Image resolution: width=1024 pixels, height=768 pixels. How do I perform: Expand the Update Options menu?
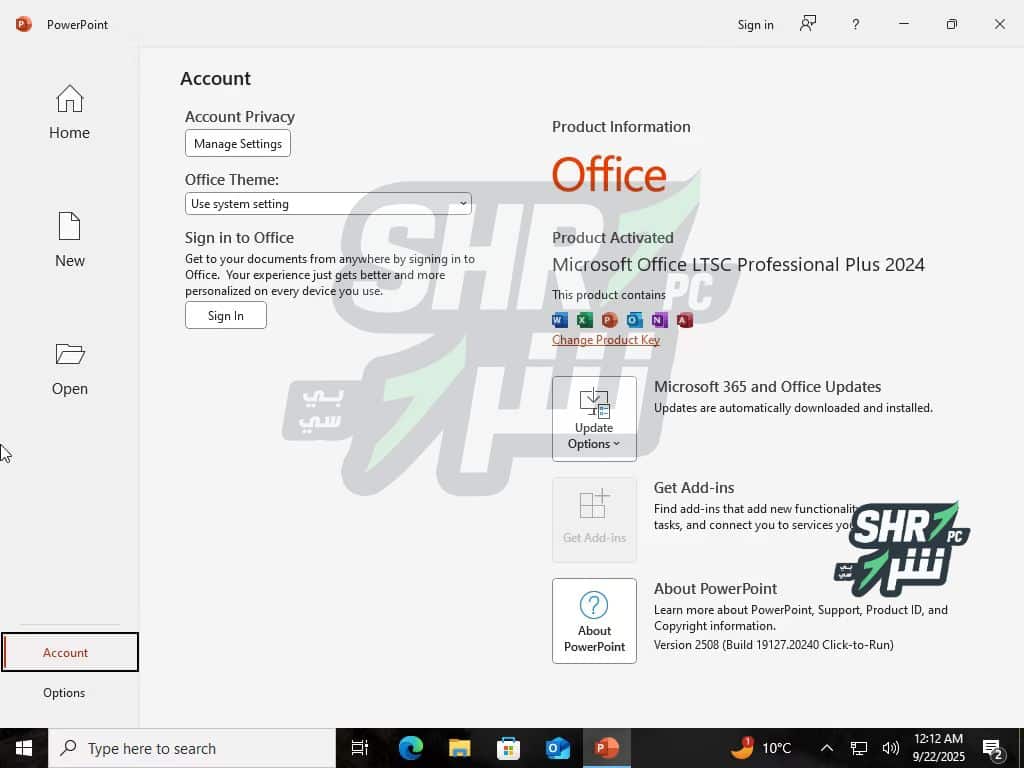coord(594,419)
